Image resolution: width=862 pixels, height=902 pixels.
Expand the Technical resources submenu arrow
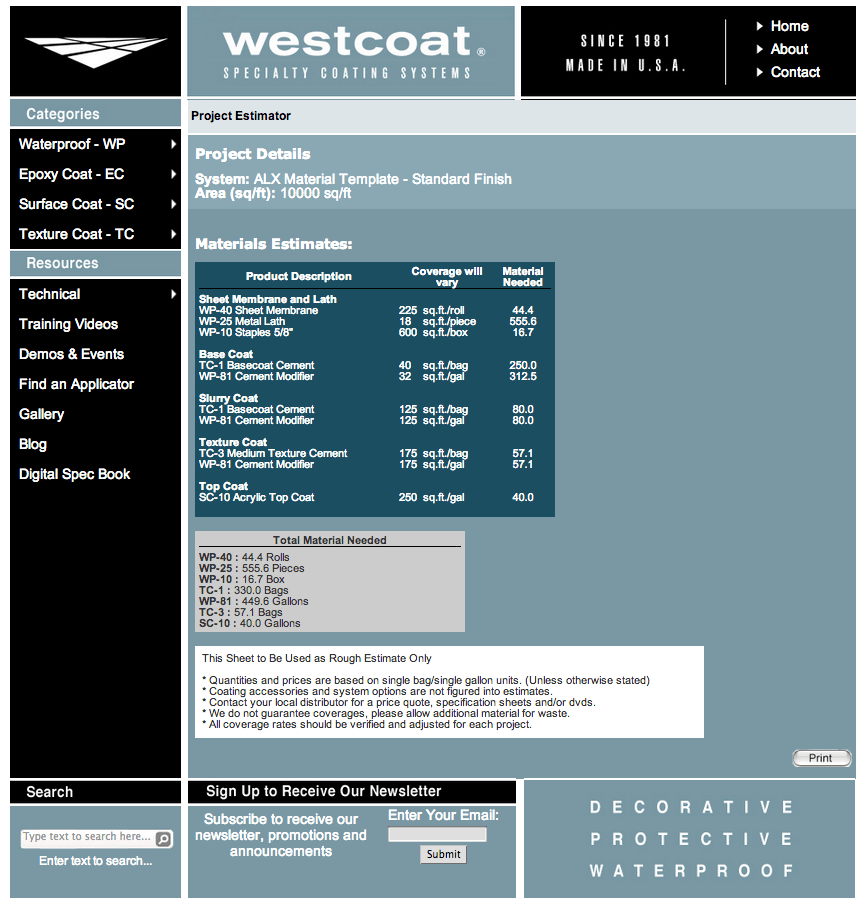point(173,294)
